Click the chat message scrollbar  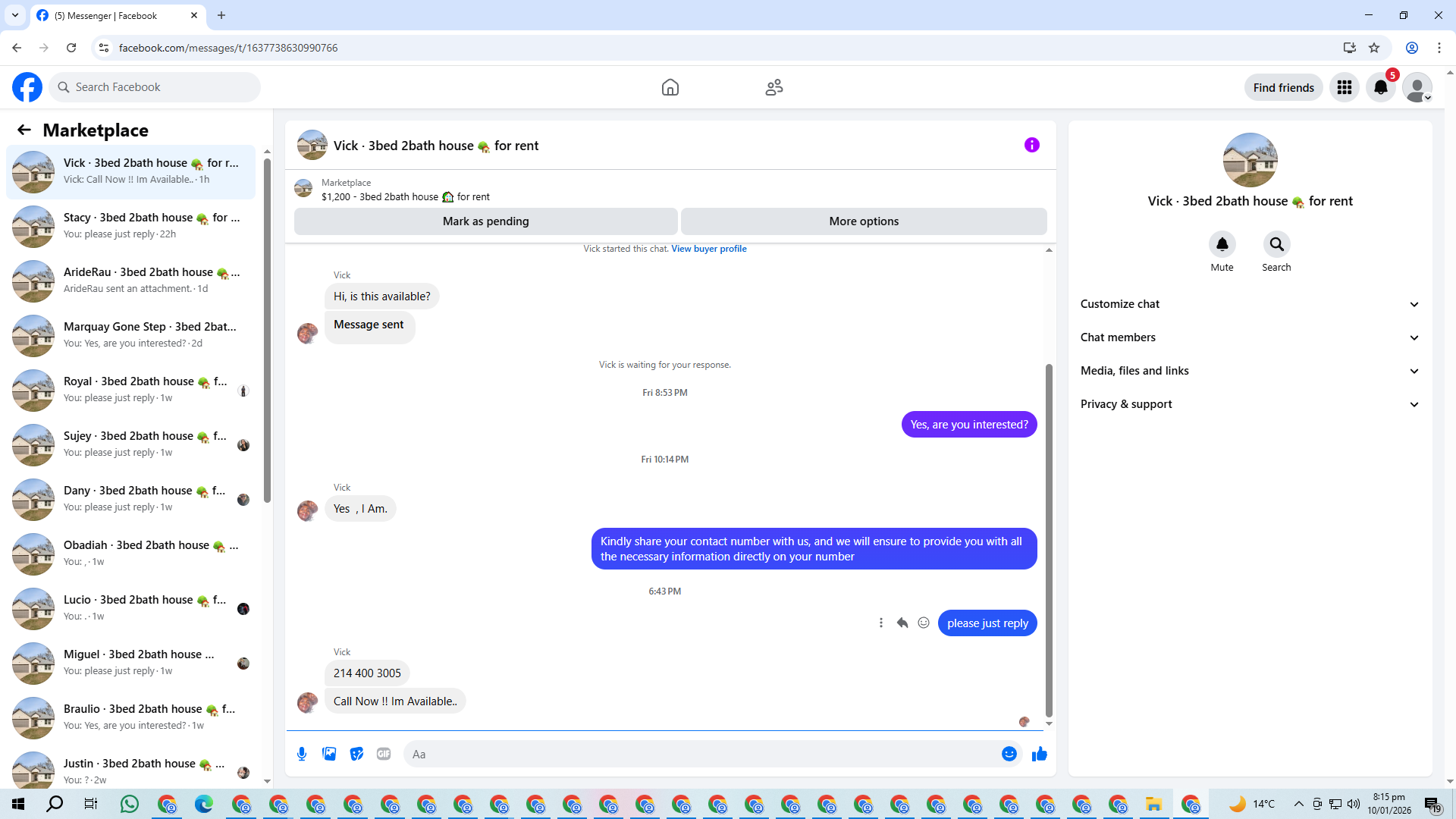click(x=1049, y=538)
